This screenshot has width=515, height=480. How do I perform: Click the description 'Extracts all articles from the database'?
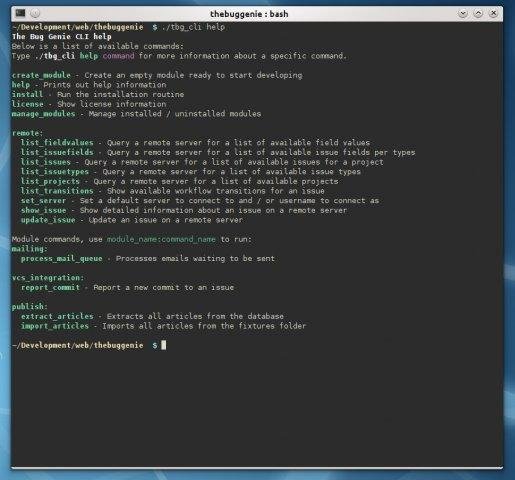(x=195, y=316)
